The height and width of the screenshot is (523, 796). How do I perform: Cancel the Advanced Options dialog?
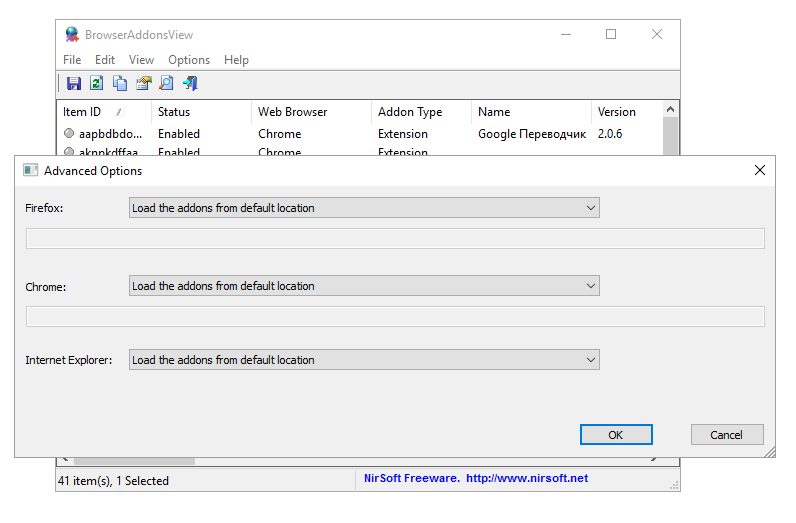(x=726, y=435)
